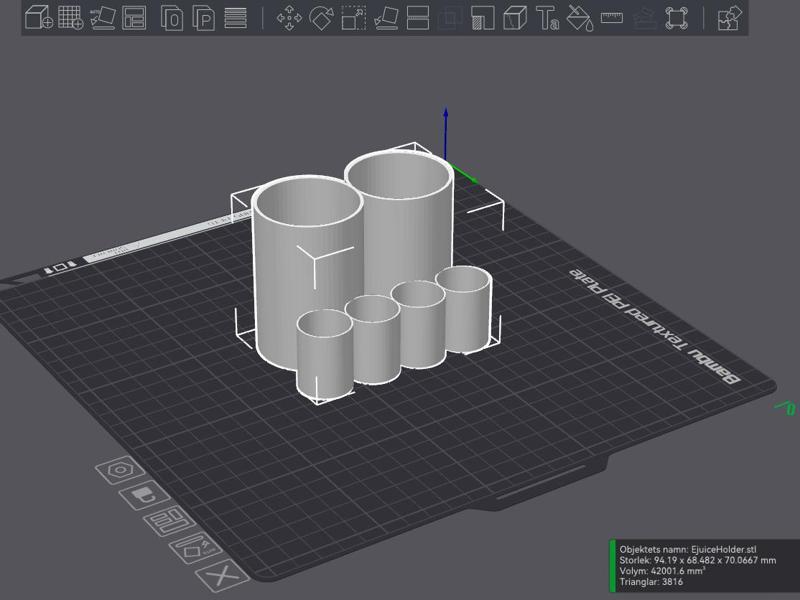The image size is (800, 600).
Task: Open the Support painting tool
Action: tap(483, 17)
